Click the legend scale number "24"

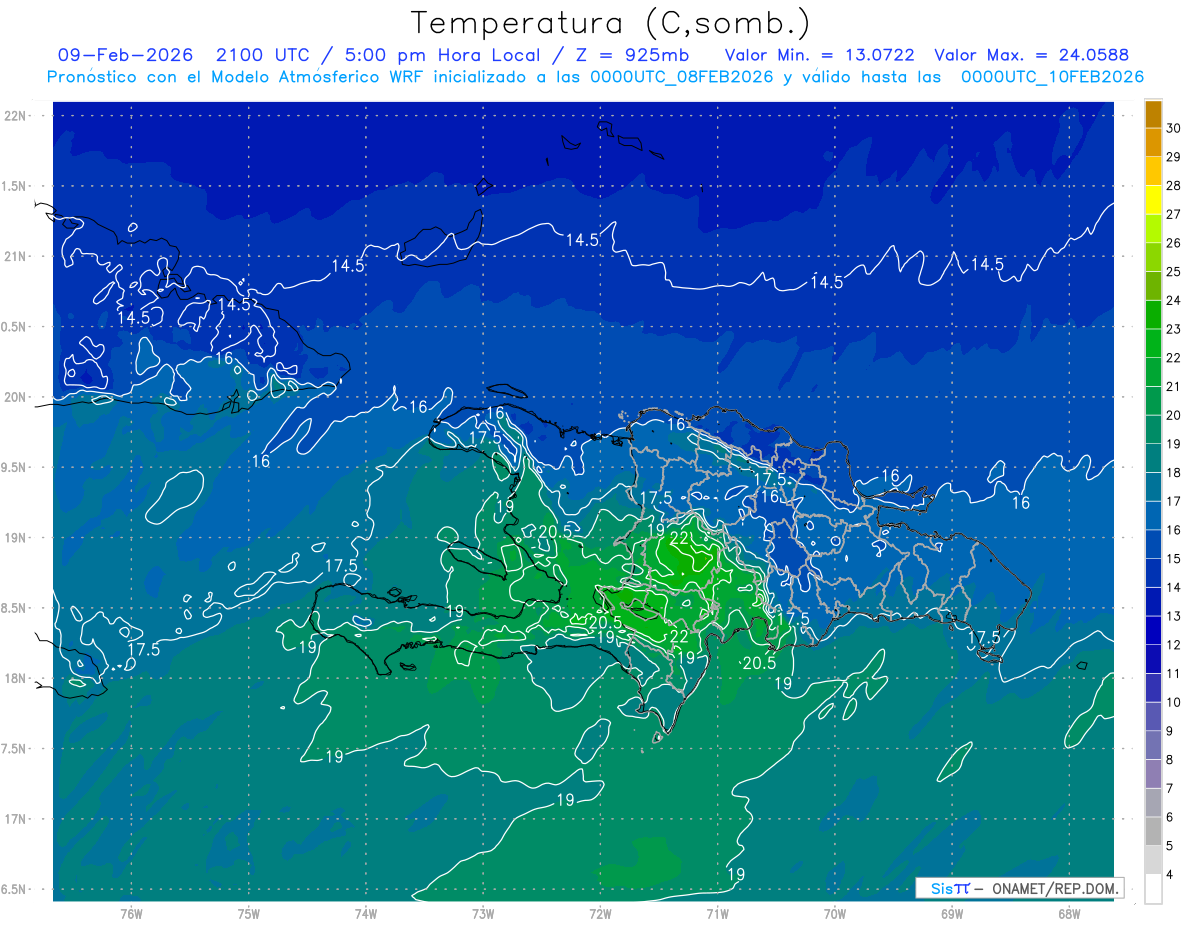point(1174,300)
